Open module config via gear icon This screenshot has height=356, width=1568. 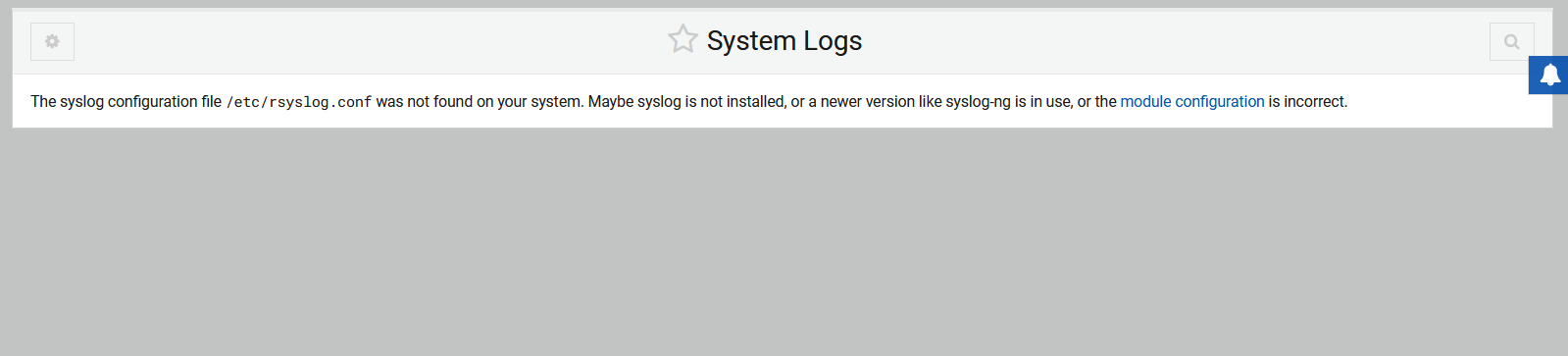(x=52, y=41)
